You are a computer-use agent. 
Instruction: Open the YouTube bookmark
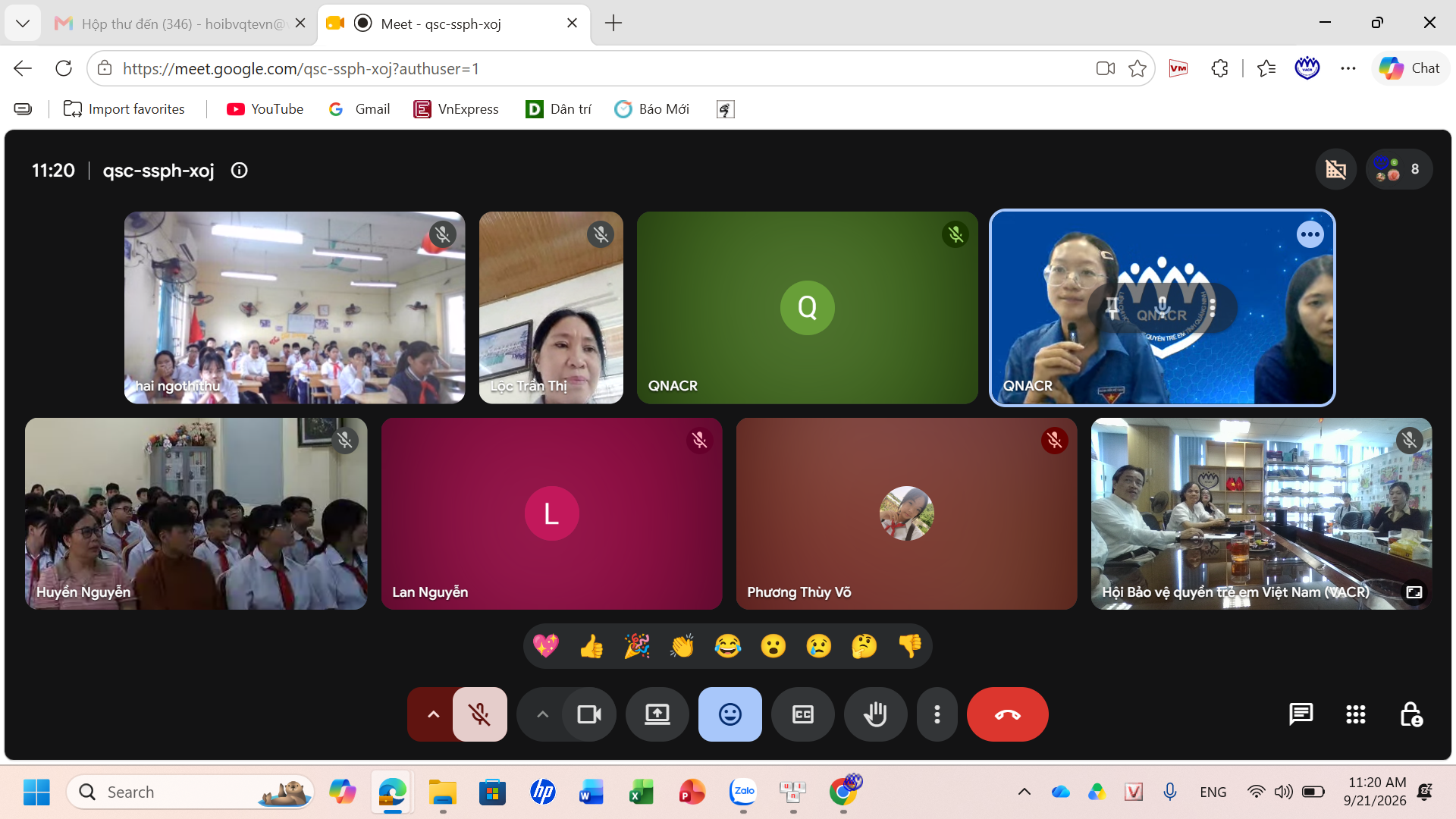pyautogui.click(x=265, y=109)
